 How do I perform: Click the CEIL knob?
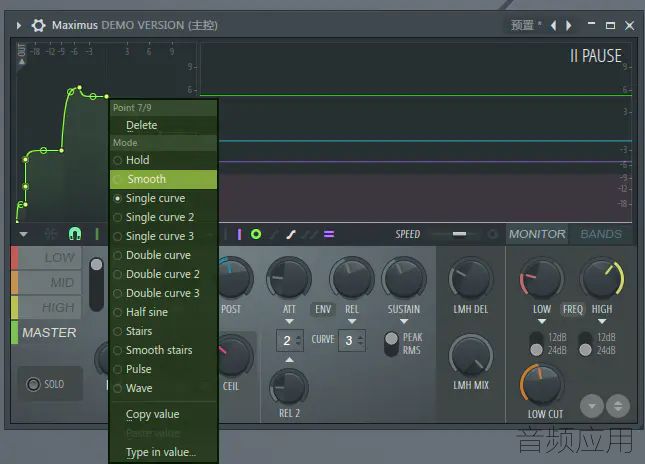[x=233, y=356]
